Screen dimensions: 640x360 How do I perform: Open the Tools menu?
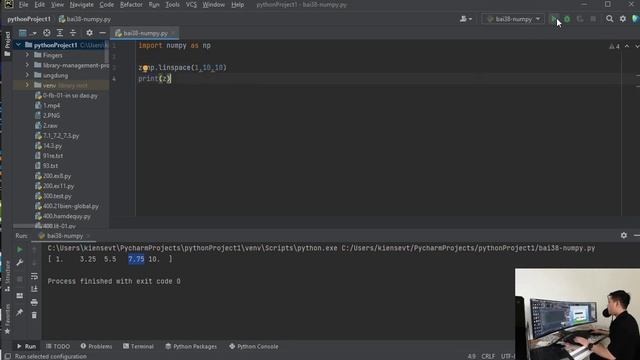[x=172, y=5]
